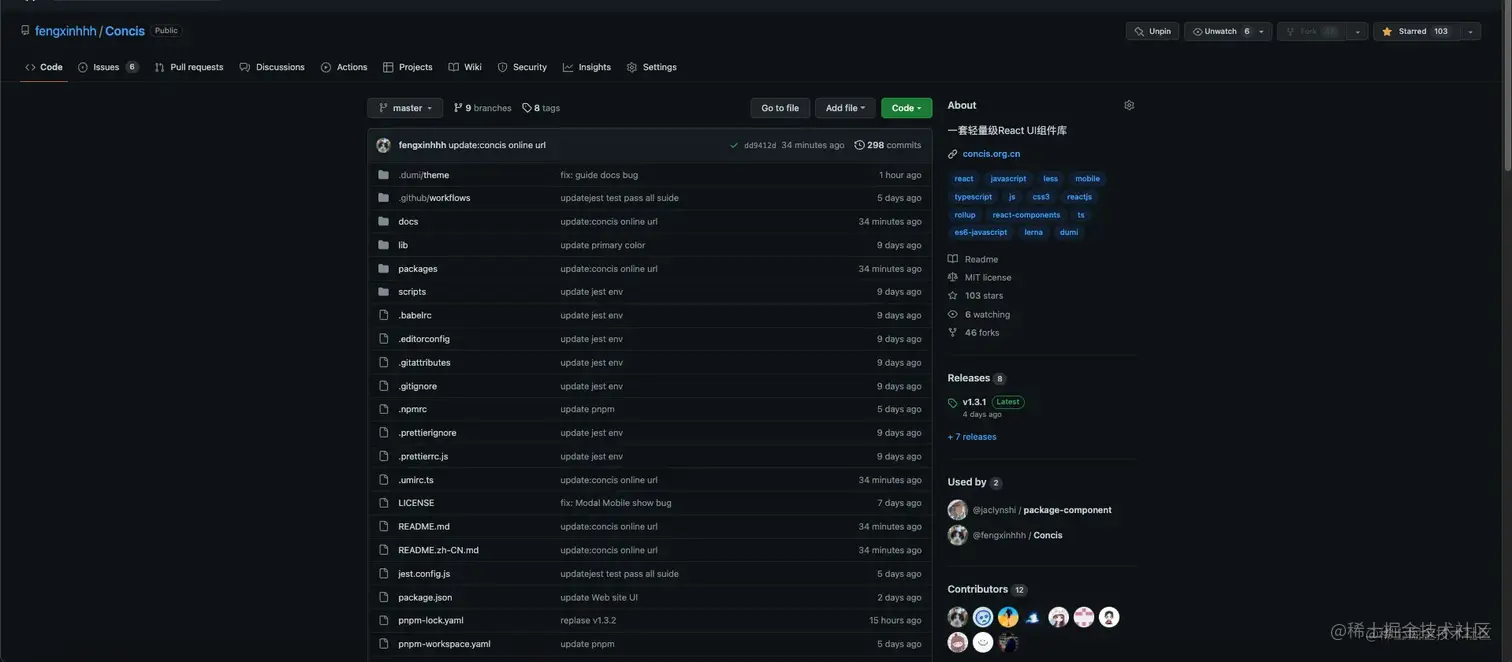Click the dumi topic tag
The height and width of the screenshot is (662, 1512).
1069,232
